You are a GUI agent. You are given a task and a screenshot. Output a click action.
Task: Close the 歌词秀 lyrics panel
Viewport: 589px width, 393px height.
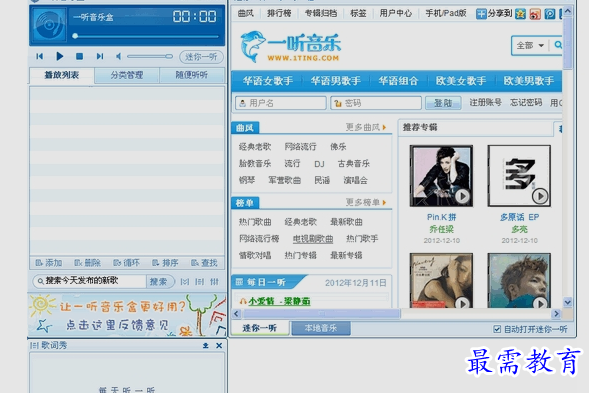[219, 345]
